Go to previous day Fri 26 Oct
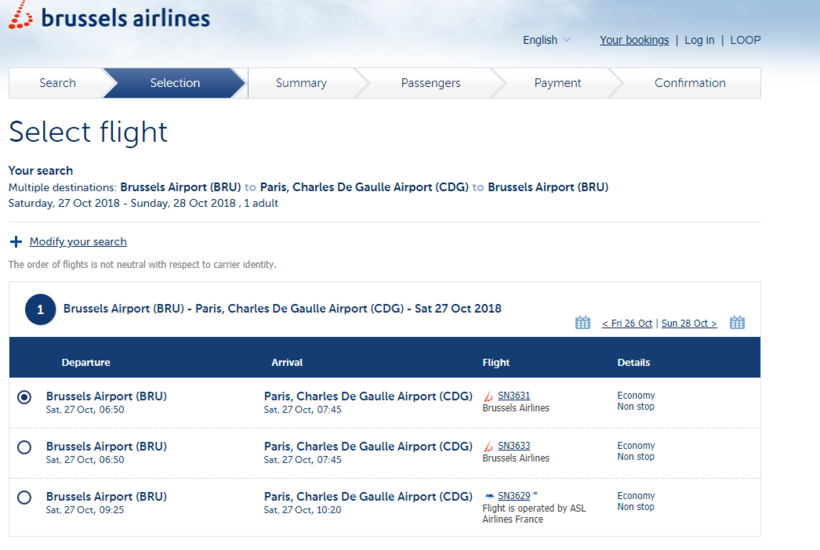Image resolution: width=820 pixels, height=550 pixels. (627, 324)
